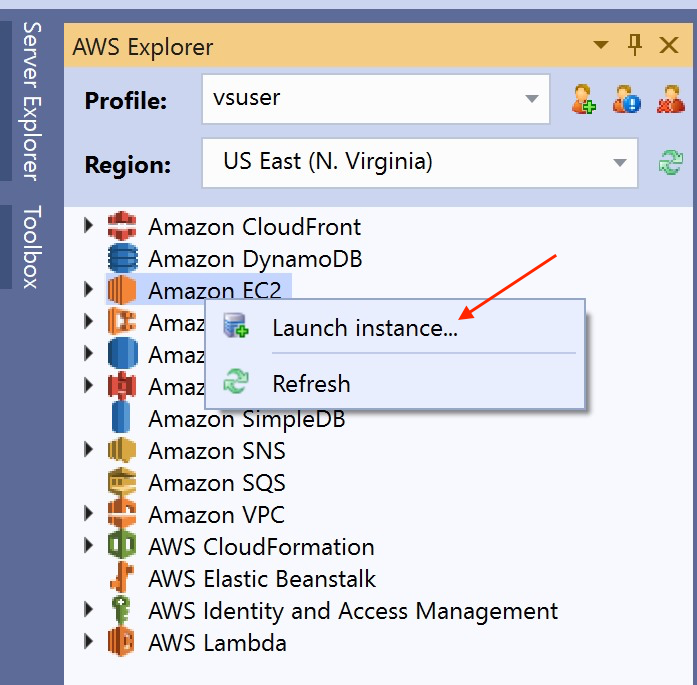The image size is (697, 685).
Task: Pin the AWS Explorer panel
Action: (635, 45)
